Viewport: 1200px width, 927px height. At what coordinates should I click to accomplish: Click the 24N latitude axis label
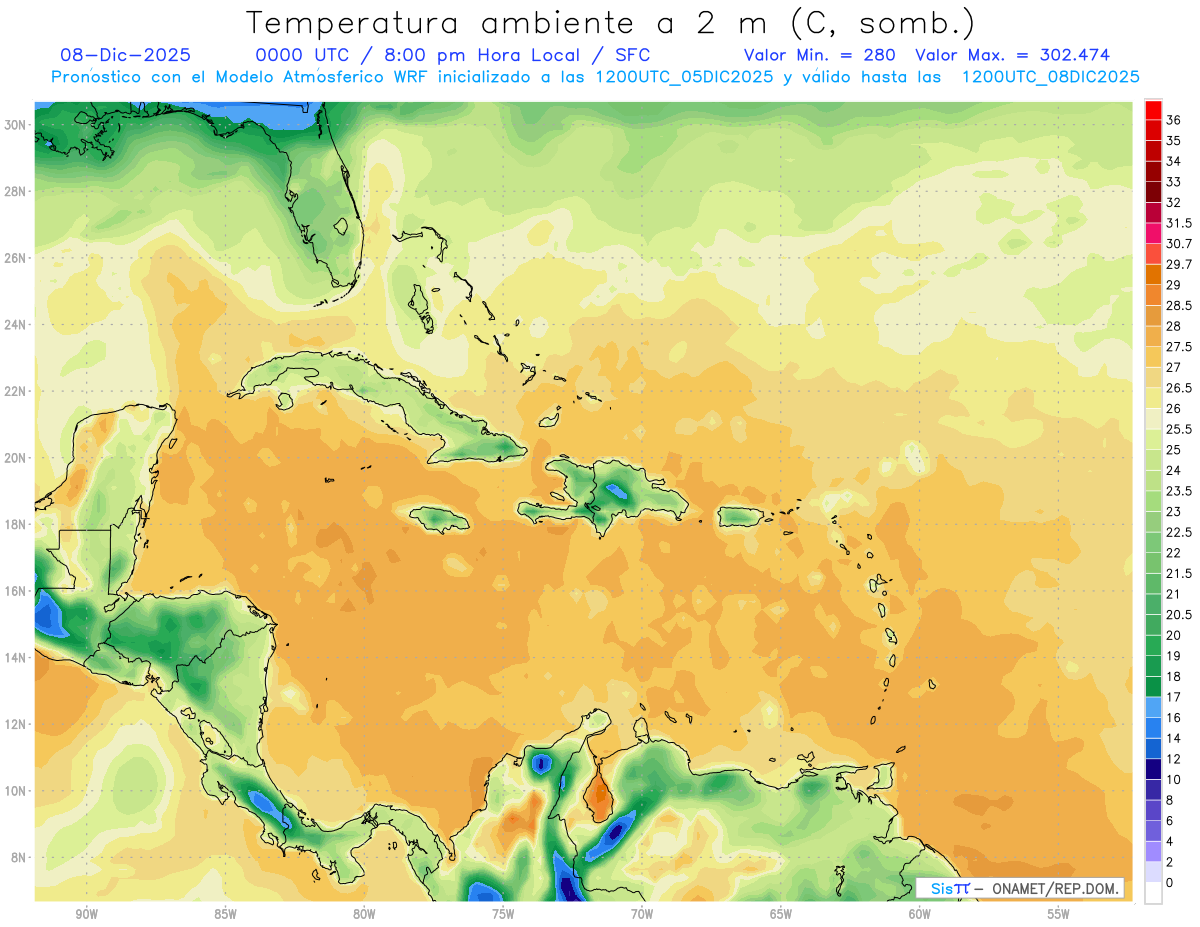pyautogui.click(x=16, y=324)
